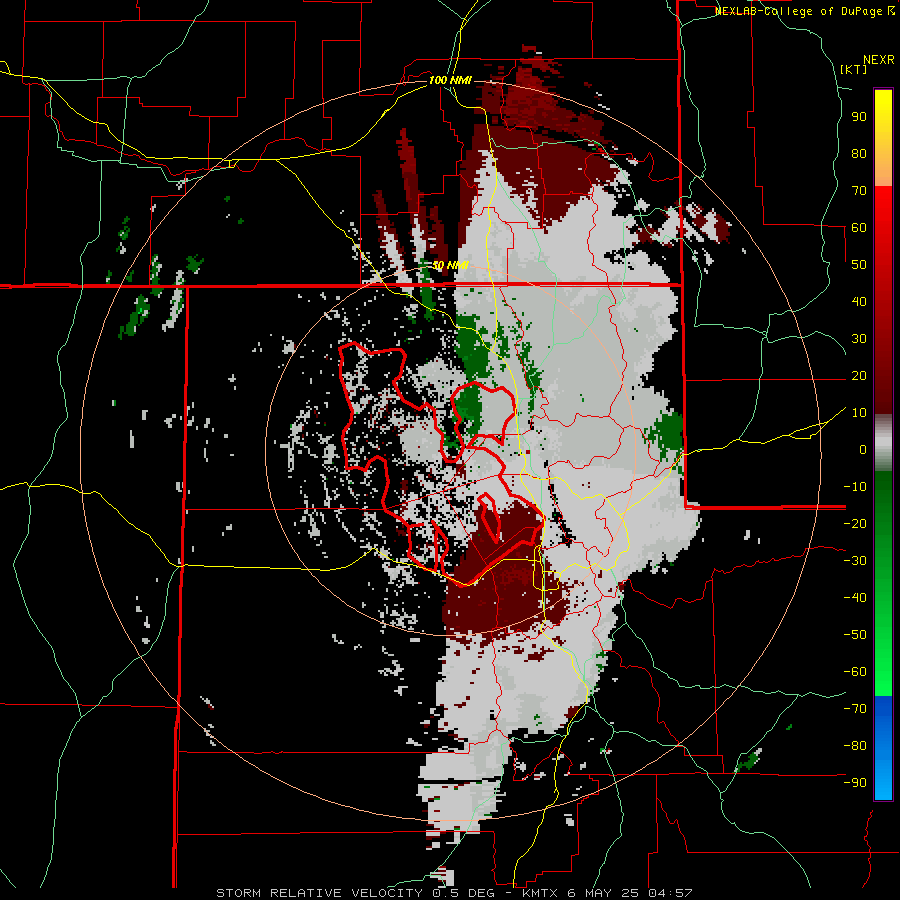This screenshot has height=900, width=900.
Task: Click the -40 value on the velocity scale
Action: tap(855, 598)
